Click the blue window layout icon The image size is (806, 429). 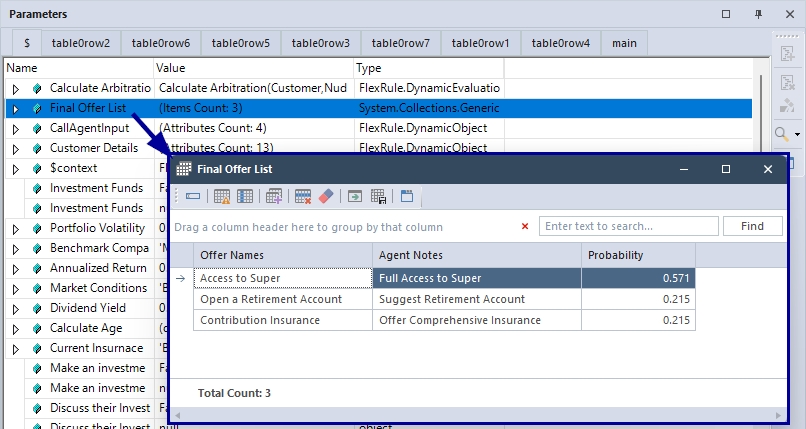407,196
